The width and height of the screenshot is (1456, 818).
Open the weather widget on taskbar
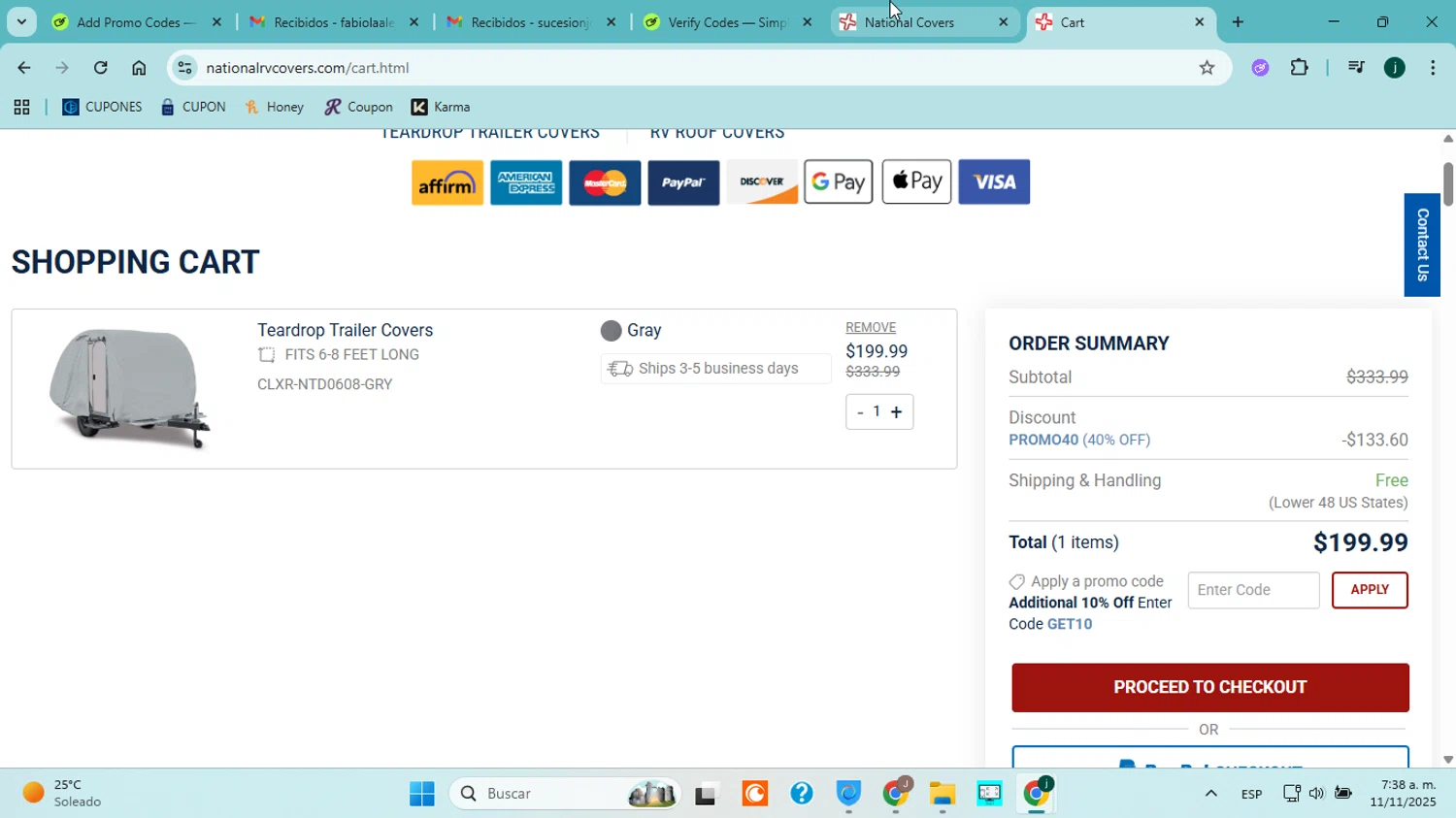point(63,794)
